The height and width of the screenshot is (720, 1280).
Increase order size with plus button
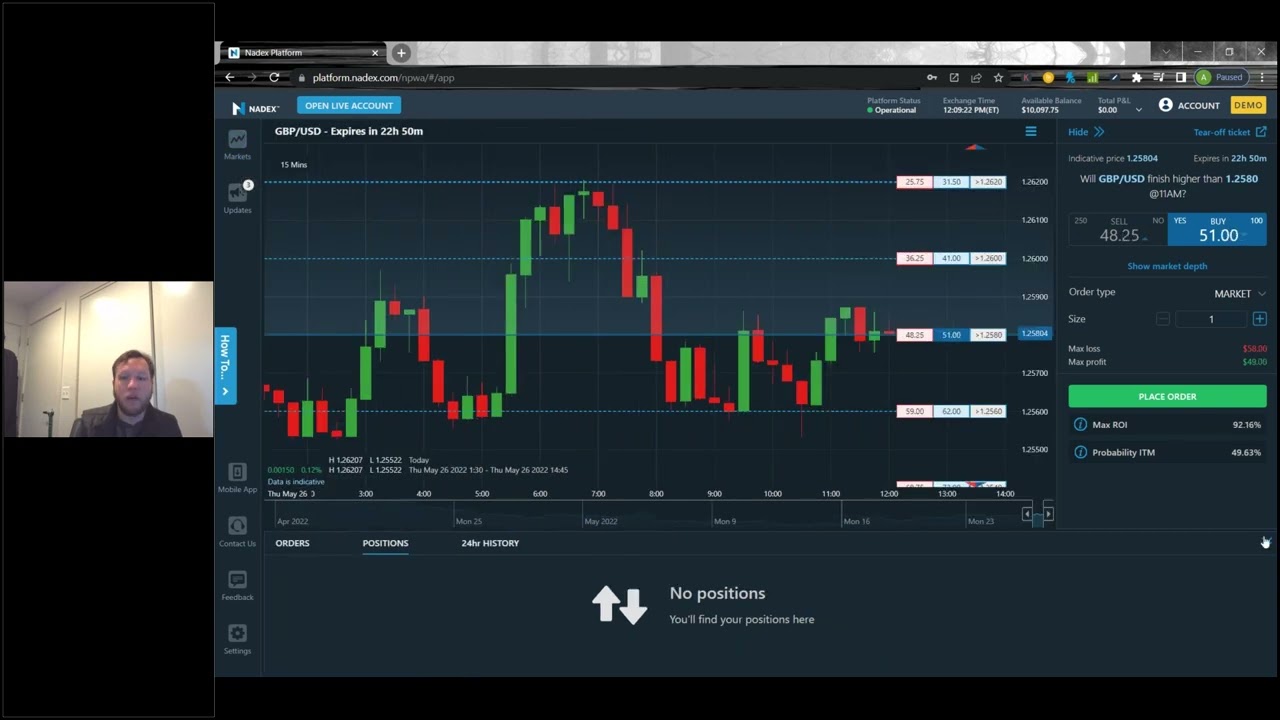pyautogui.click(x=1259, y=319)
